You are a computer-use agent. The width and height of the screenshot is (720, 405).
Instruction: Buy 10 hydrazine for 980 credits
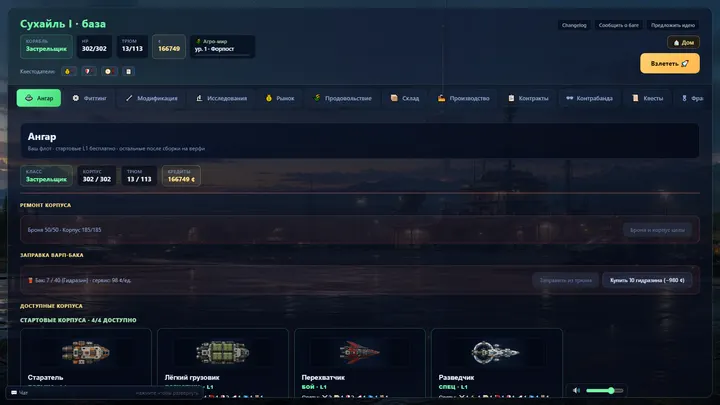pyautogui.click(x=647, y=280)
